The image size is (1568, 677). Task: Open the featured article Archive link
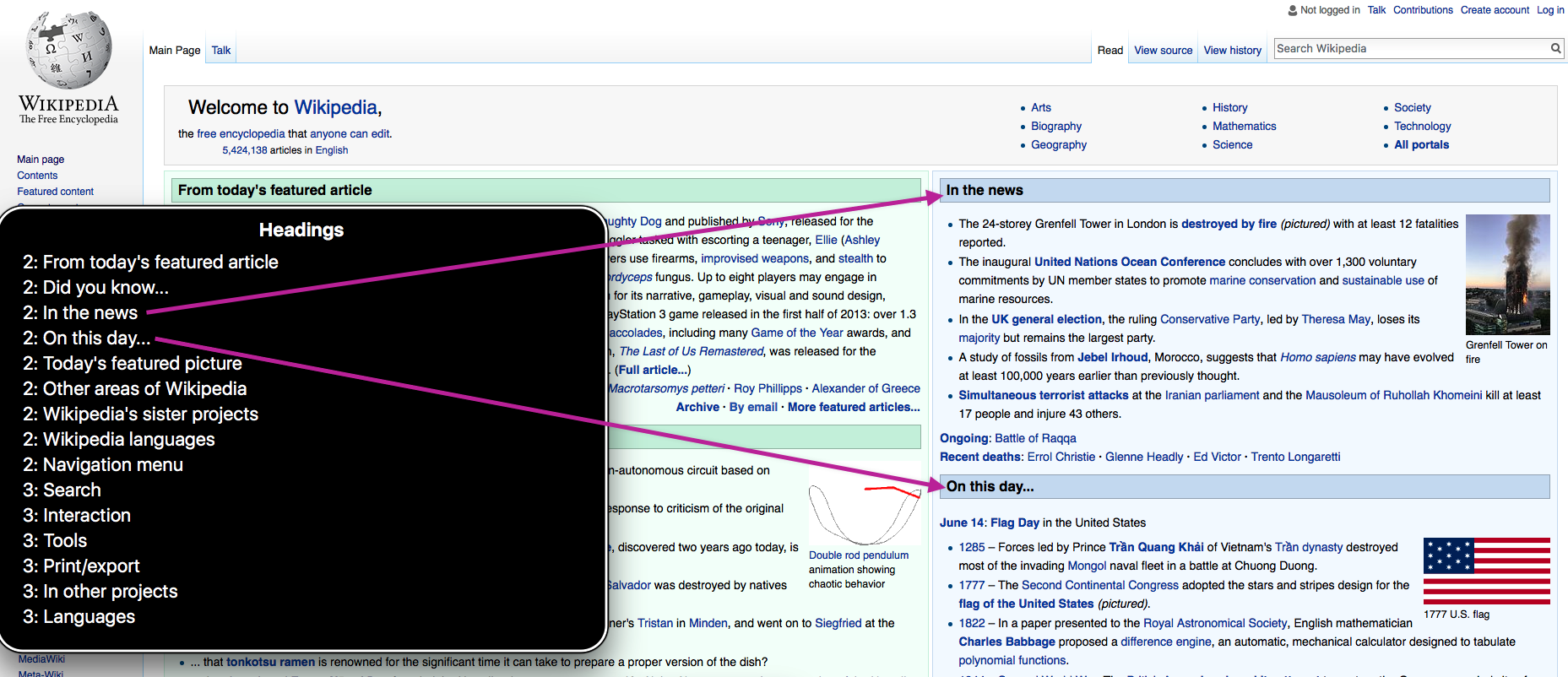click(697, 408)
